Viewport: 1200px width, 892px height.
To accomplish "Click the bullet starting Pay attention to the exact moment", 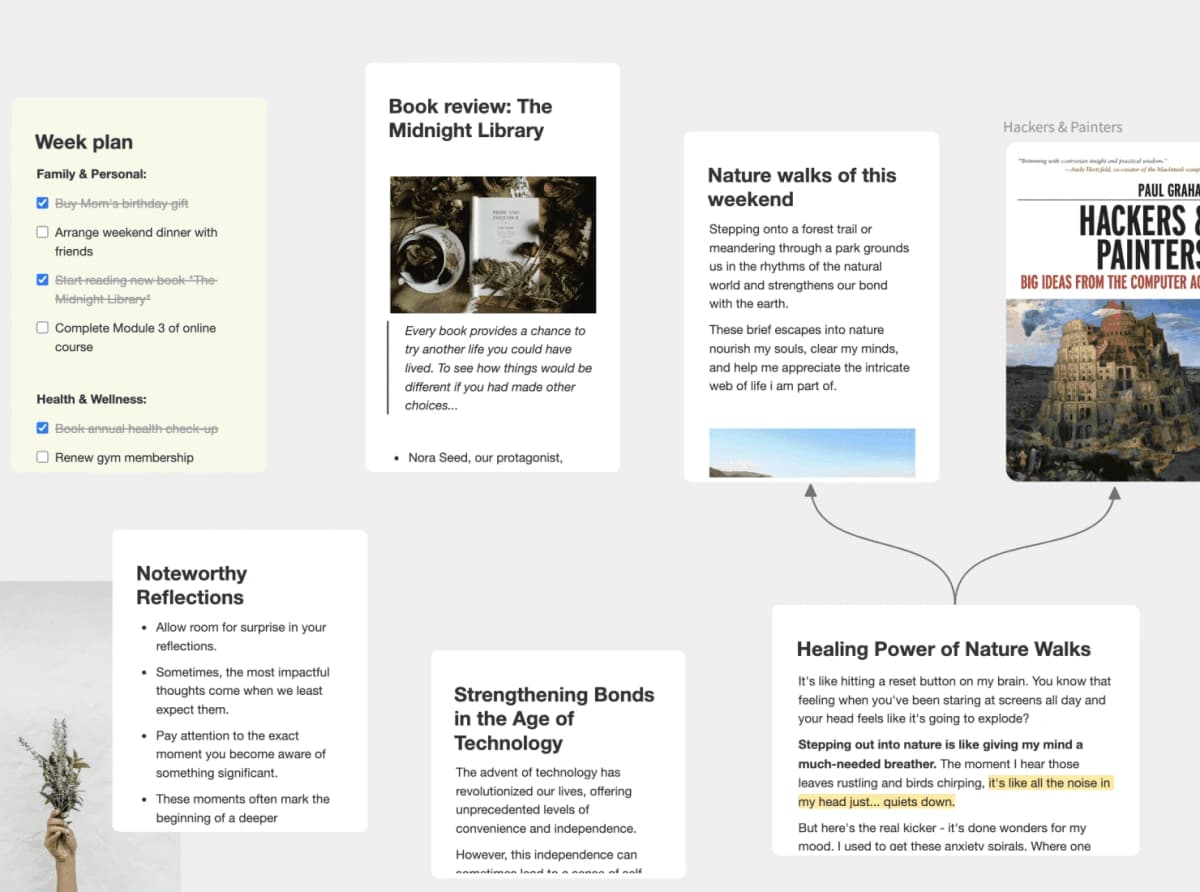I will [x=241, y=754].
